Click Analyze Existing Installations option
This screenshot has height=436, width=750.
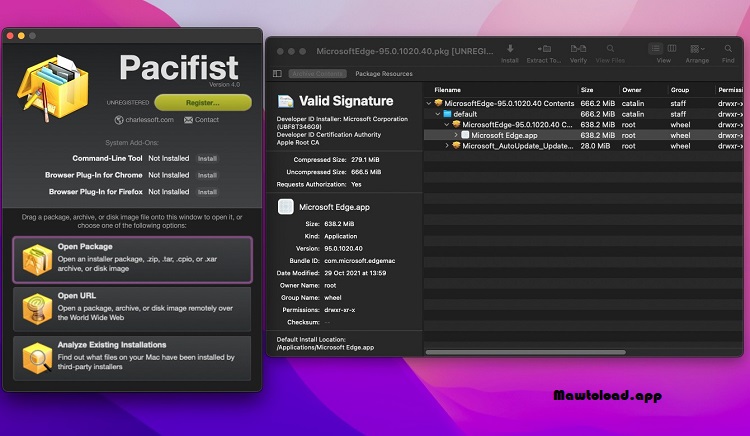(132, 358)
